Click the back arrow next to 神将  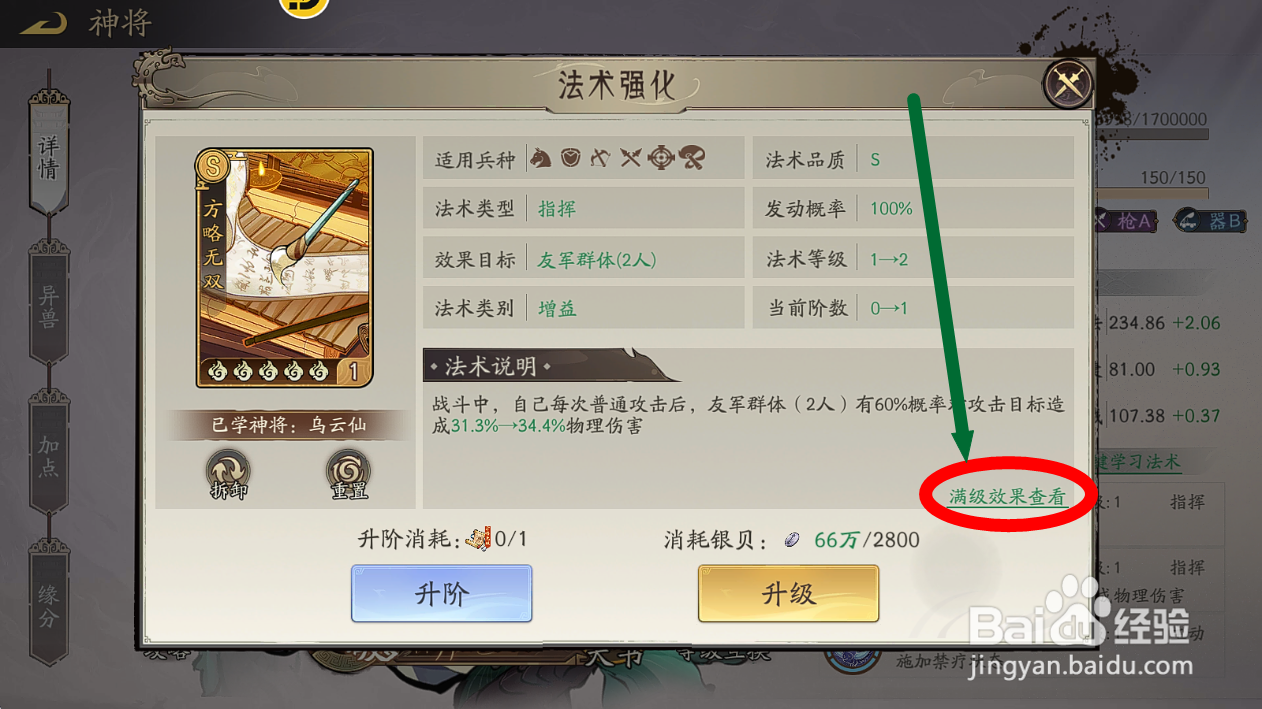click(42, 22)
